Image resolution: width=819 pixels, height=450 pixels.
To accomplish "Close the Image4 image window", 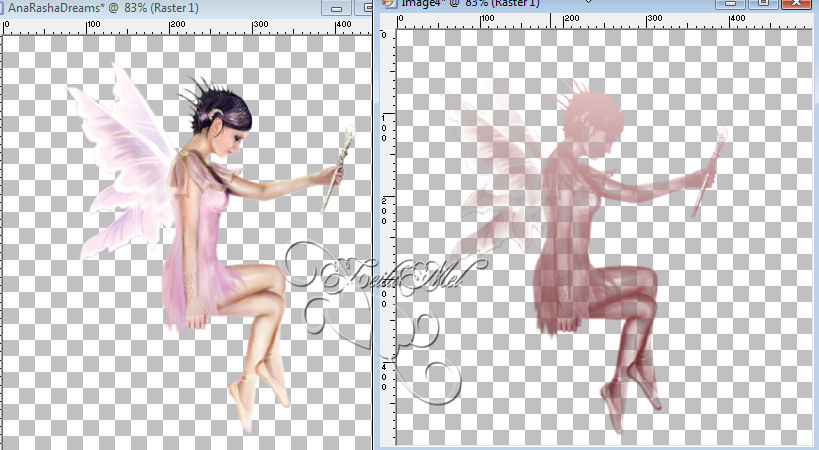I will coord(797,4).
